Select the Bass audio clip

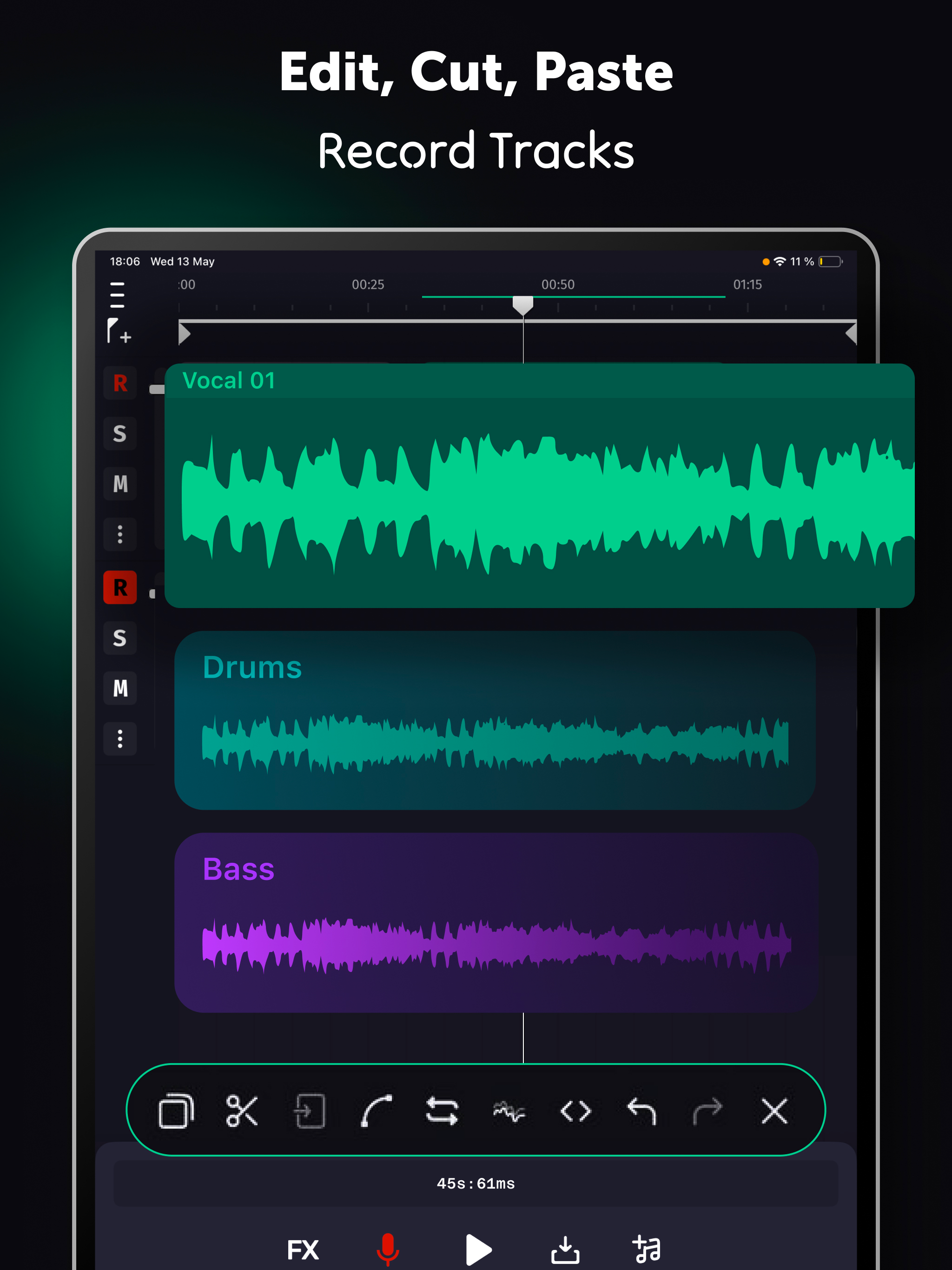[x=496, y=923]
